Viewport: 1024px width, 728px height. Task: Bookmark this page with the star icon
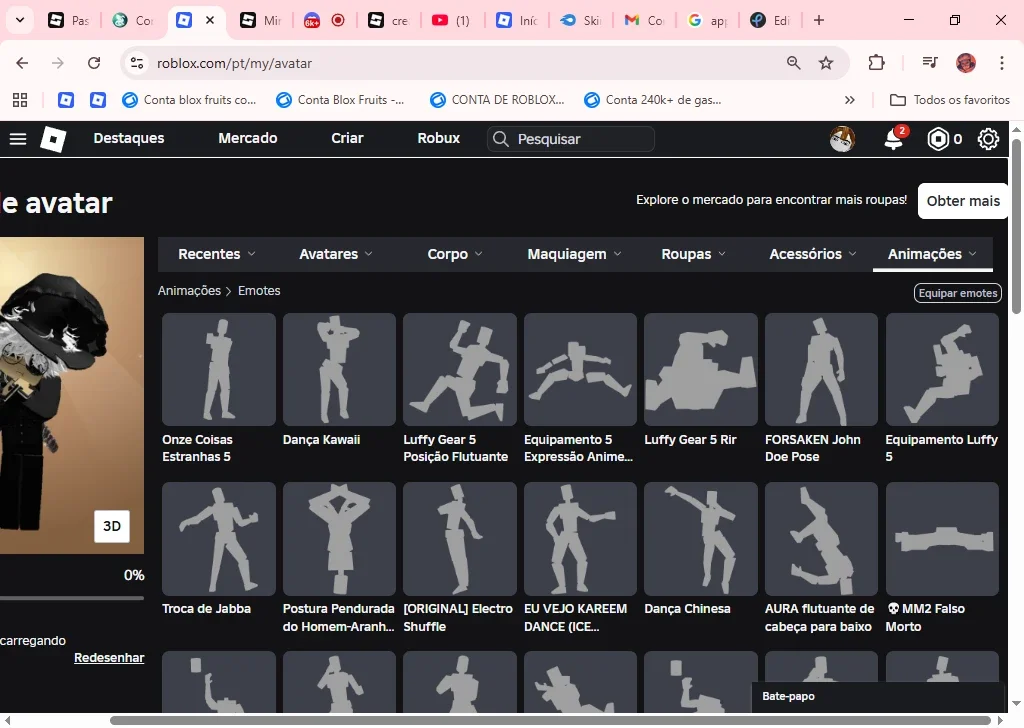coord(826,63)
